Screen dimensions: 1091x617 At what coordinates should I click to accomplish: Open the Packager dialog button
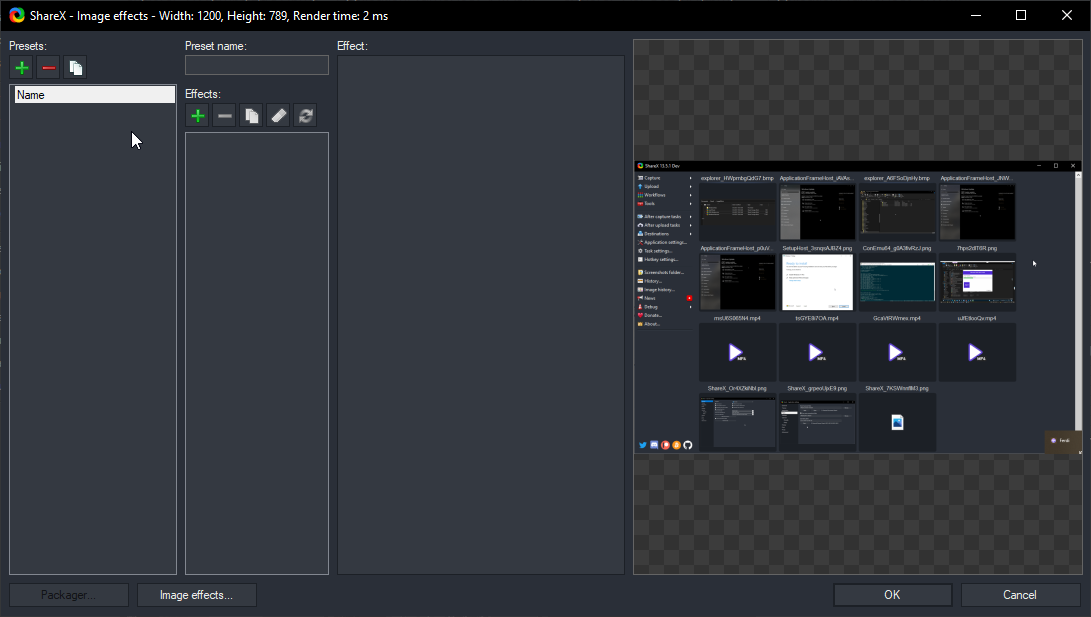point(68,595)
